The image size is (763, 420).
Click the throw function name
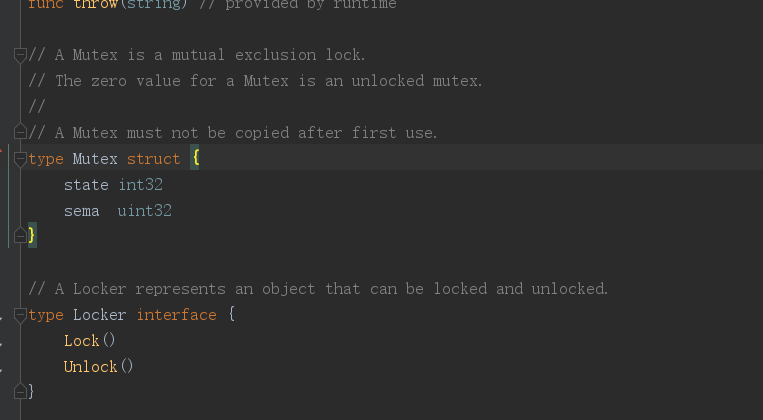95,5
